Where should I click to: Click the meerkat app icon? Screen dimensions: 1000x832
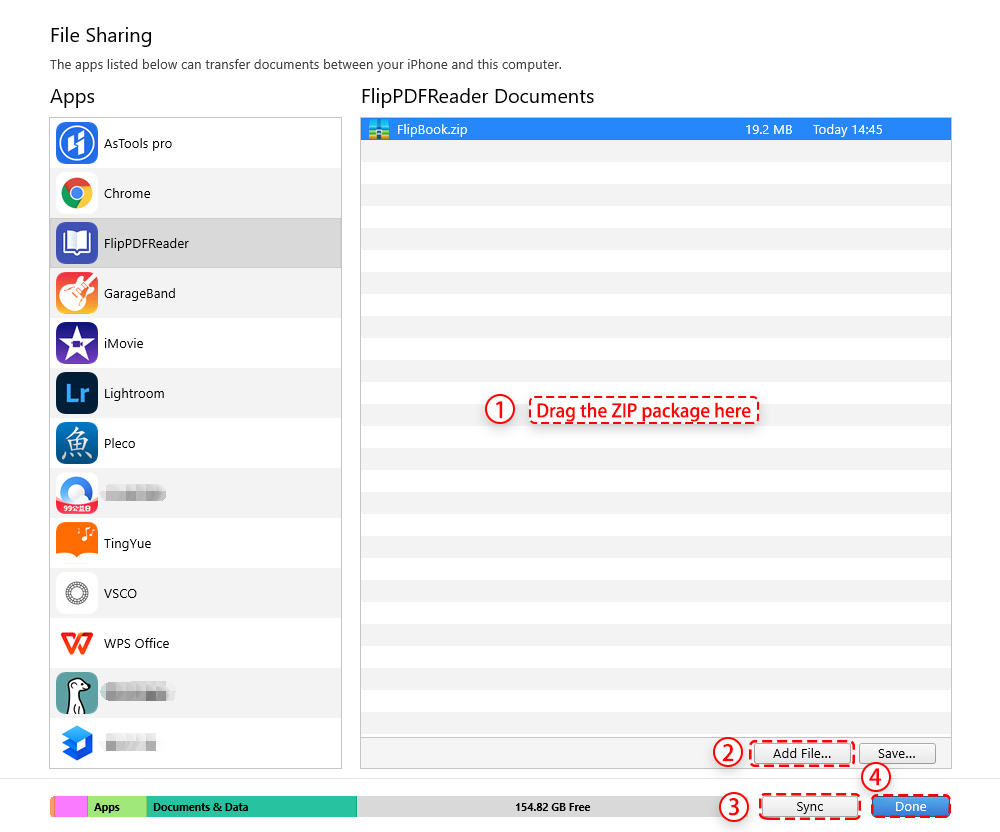[x=77, y=693]
